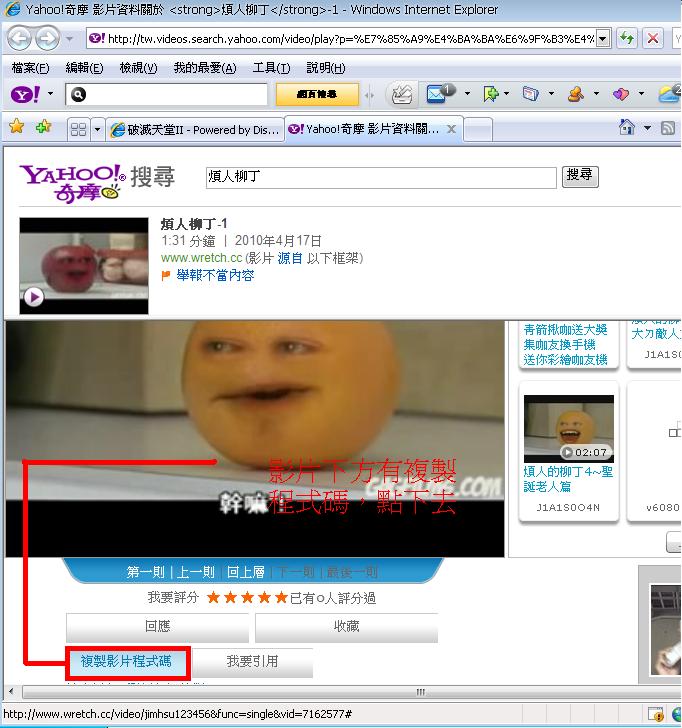682x728 pixels.
Task: Click the browser Forward arrow button
Action: (47, 39)
